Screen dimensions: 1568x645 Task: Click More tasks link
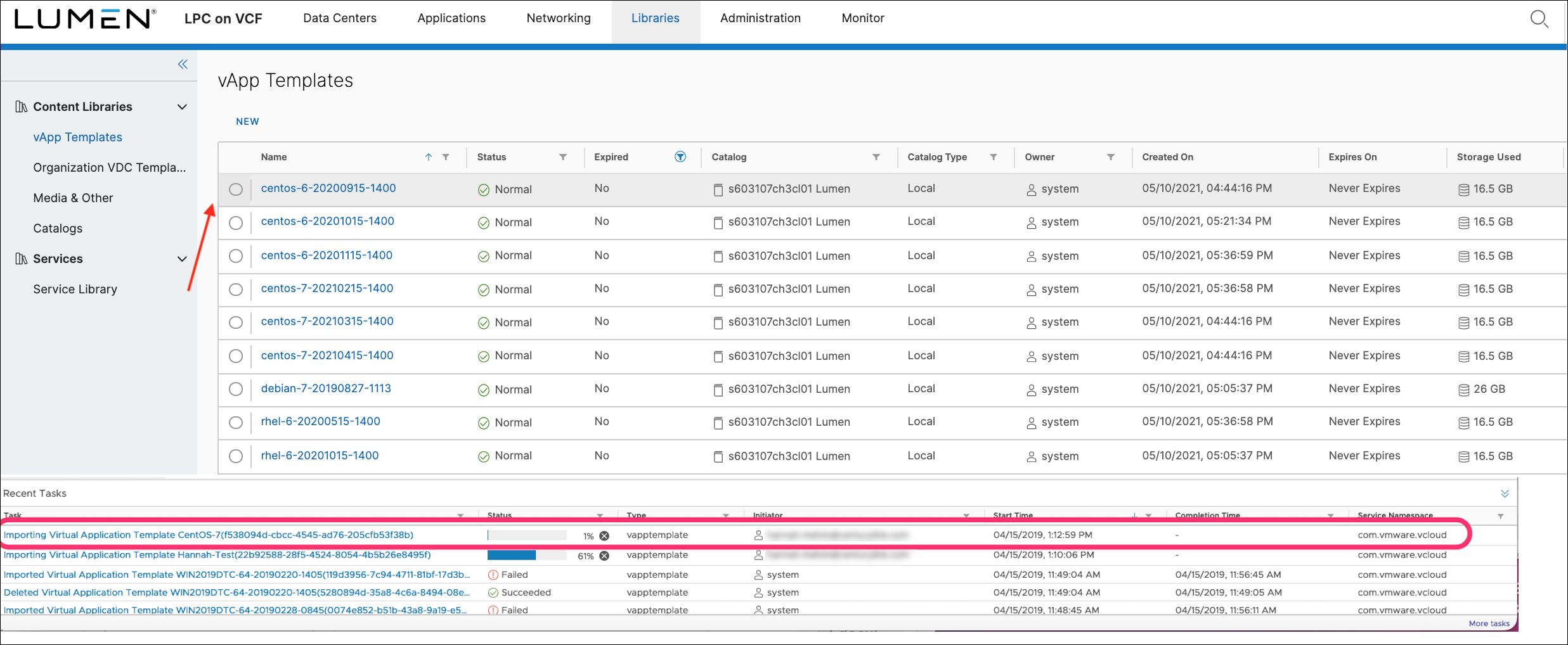pos(1489,623)
